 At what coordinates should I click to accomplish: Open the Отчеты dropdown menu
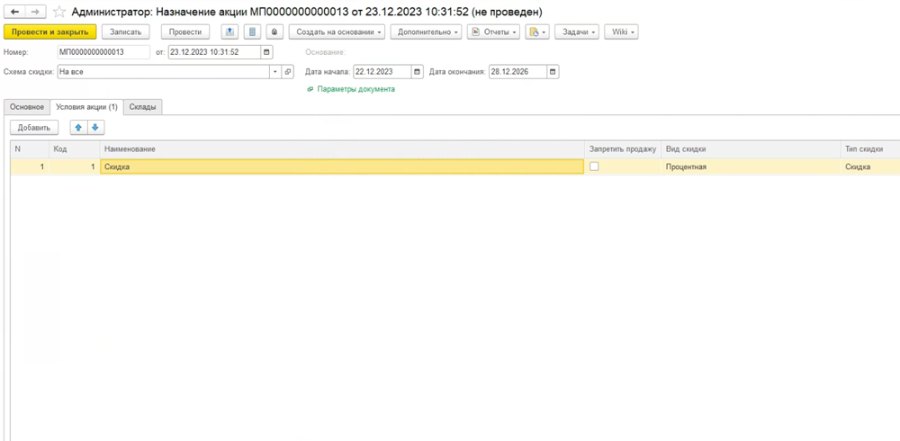point(494,32)
